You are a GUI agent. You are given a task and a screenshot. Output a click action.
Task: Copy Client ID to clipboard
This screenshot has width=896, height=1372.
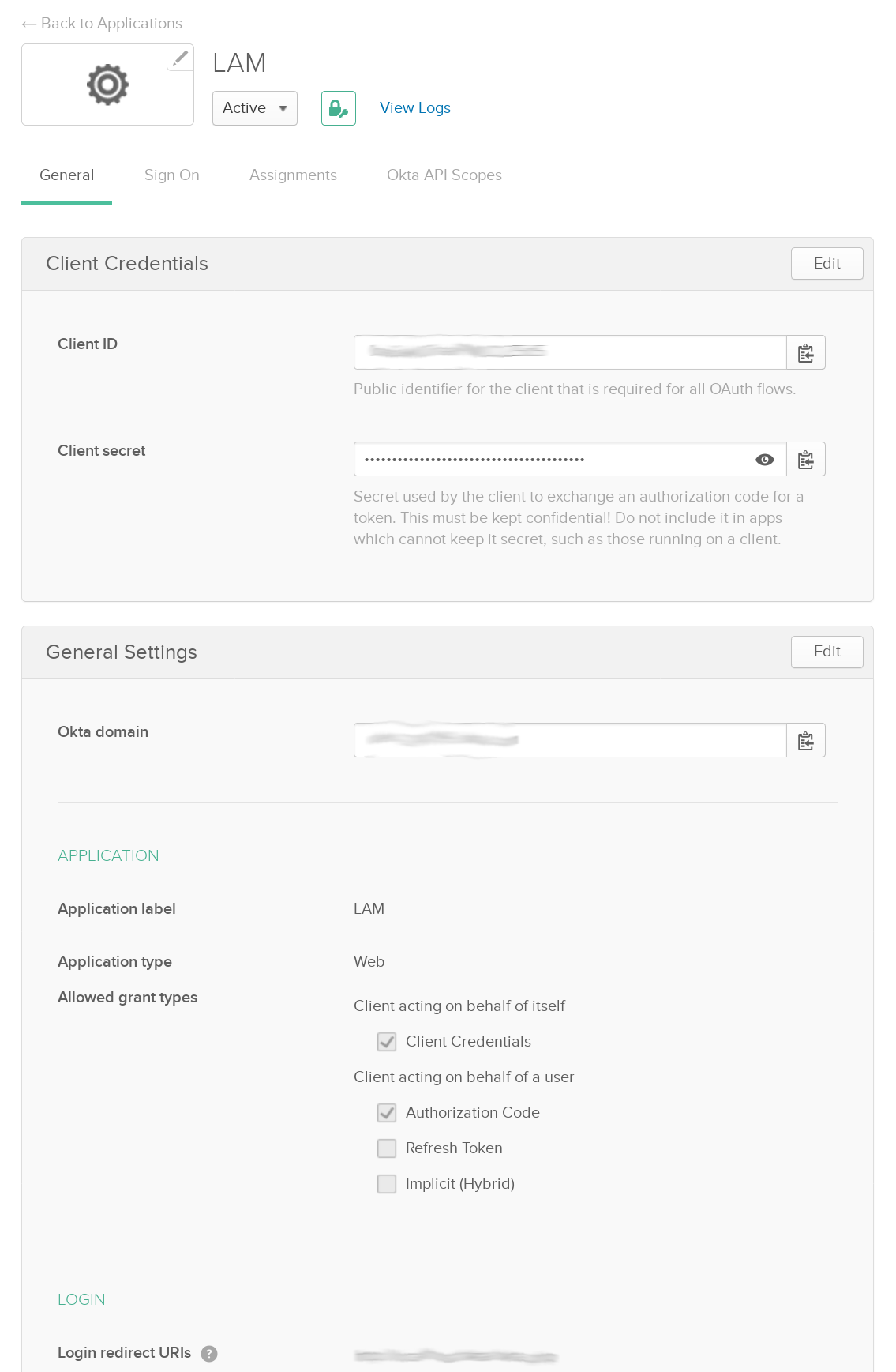click(x=806, y=353)
